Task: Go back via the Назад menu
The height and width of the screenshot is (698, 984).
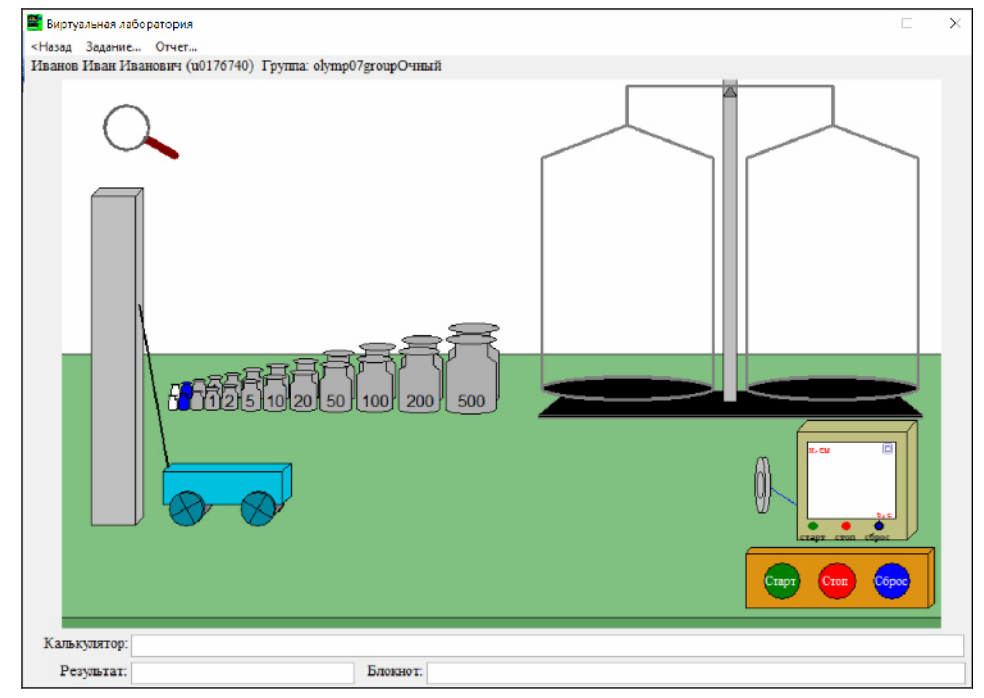Action: (51, 47)
